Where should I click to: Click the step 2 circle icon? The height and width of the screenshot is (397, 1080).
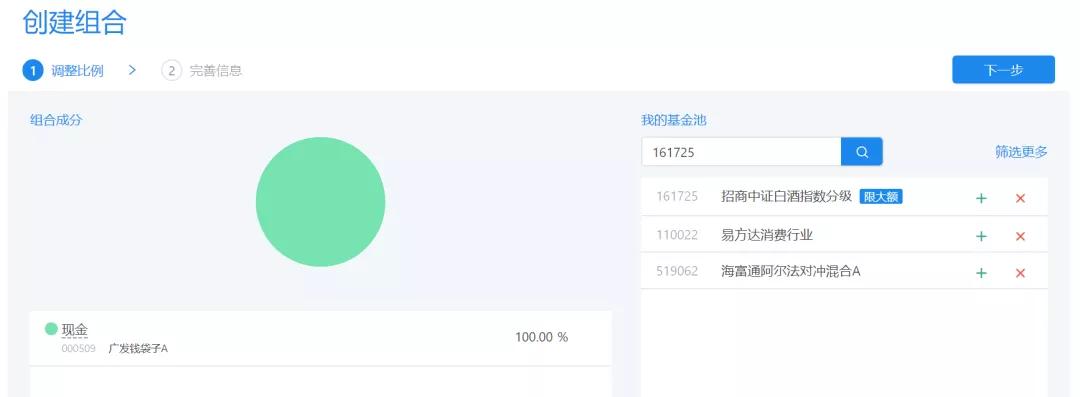(172, 70)
